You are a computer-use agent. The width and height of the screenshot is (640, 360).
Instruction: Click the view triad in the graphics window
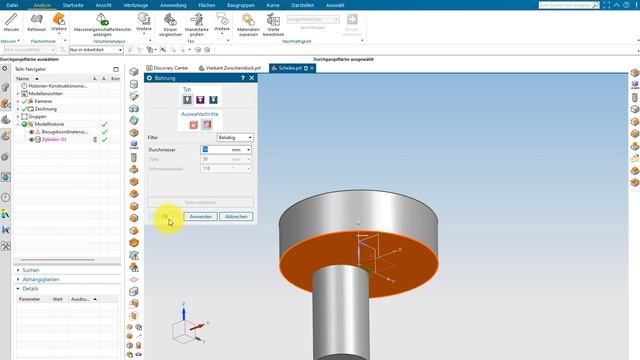(x=190, y=324)
